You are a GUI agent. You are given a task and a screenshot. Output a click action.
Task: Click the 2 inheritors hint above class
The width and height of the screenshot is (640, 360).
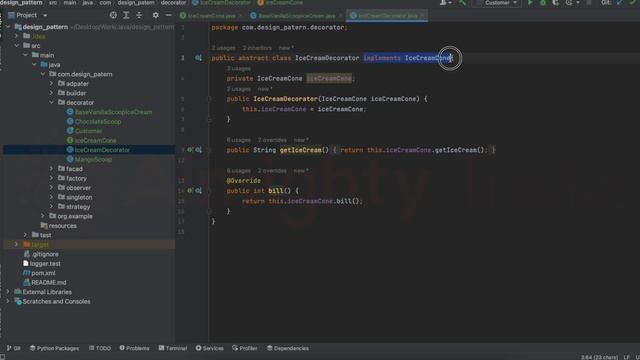(257, 48)
